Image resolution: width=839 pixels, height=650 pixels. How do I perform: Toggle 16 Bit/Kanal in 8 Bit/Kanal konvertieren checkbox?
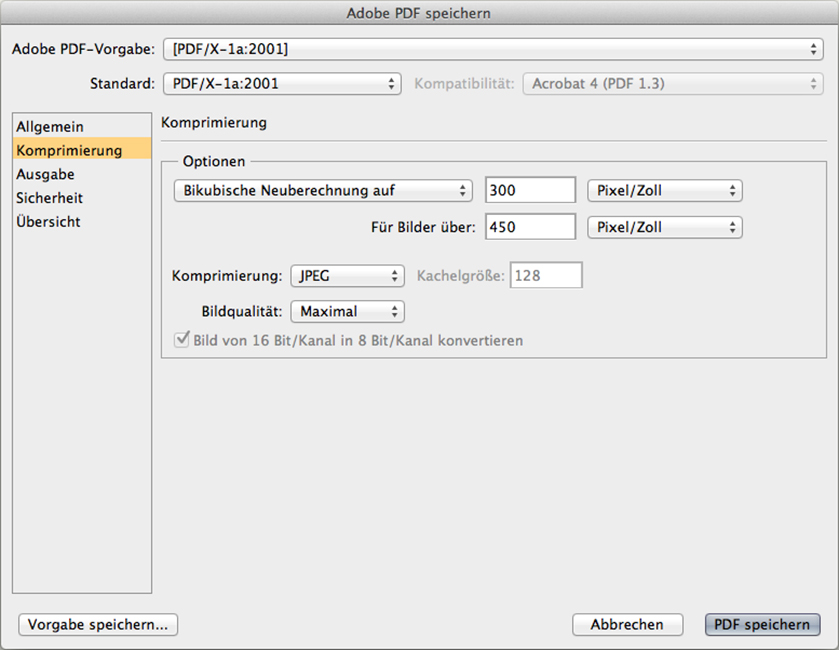point(182,340)
